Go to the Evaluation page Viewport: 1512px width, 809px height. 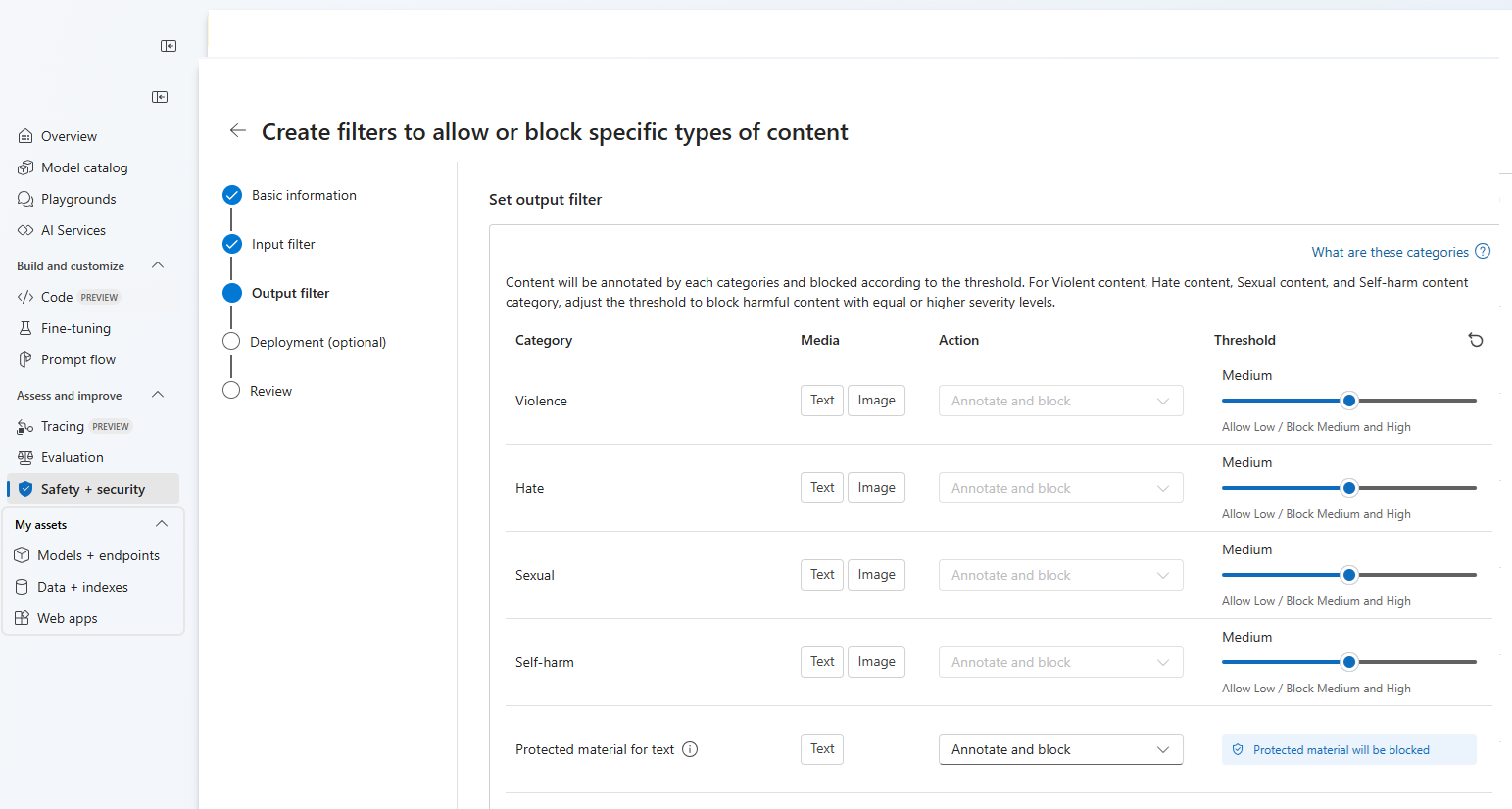click(72, 457)
